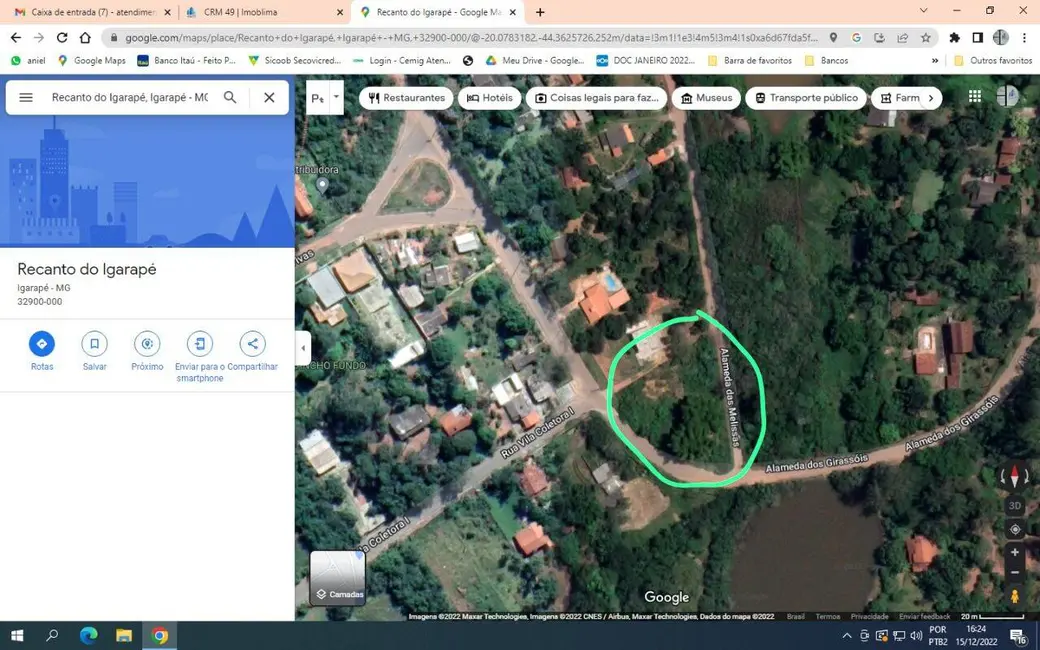1040x650 pixels.
Task: Click the search magnifier icon
Action: [230, 97]
